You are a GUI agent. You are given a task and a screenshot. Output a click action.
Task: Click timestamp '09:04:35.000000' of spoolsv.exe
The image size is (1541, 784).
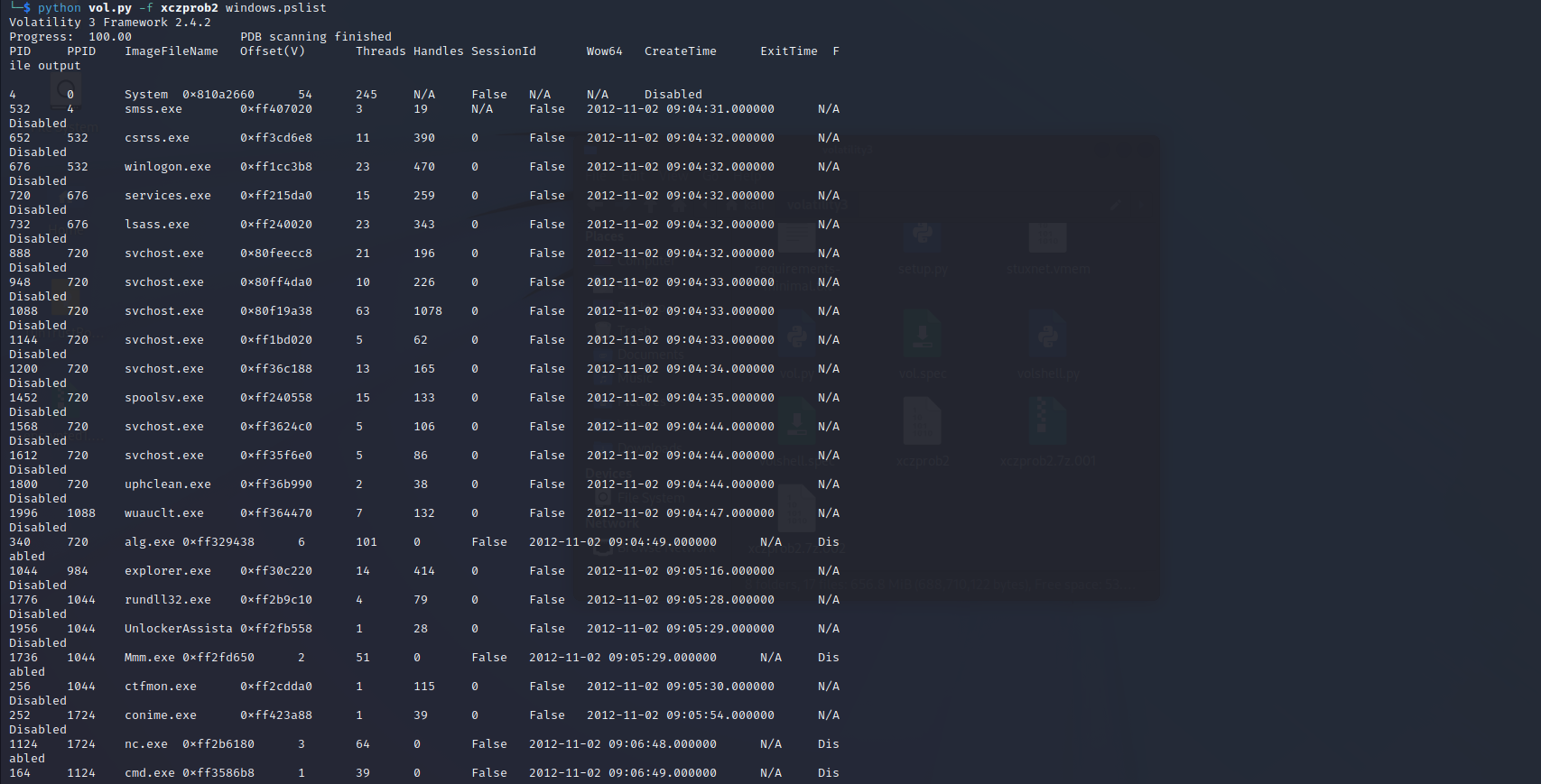[x=720, y=398]
